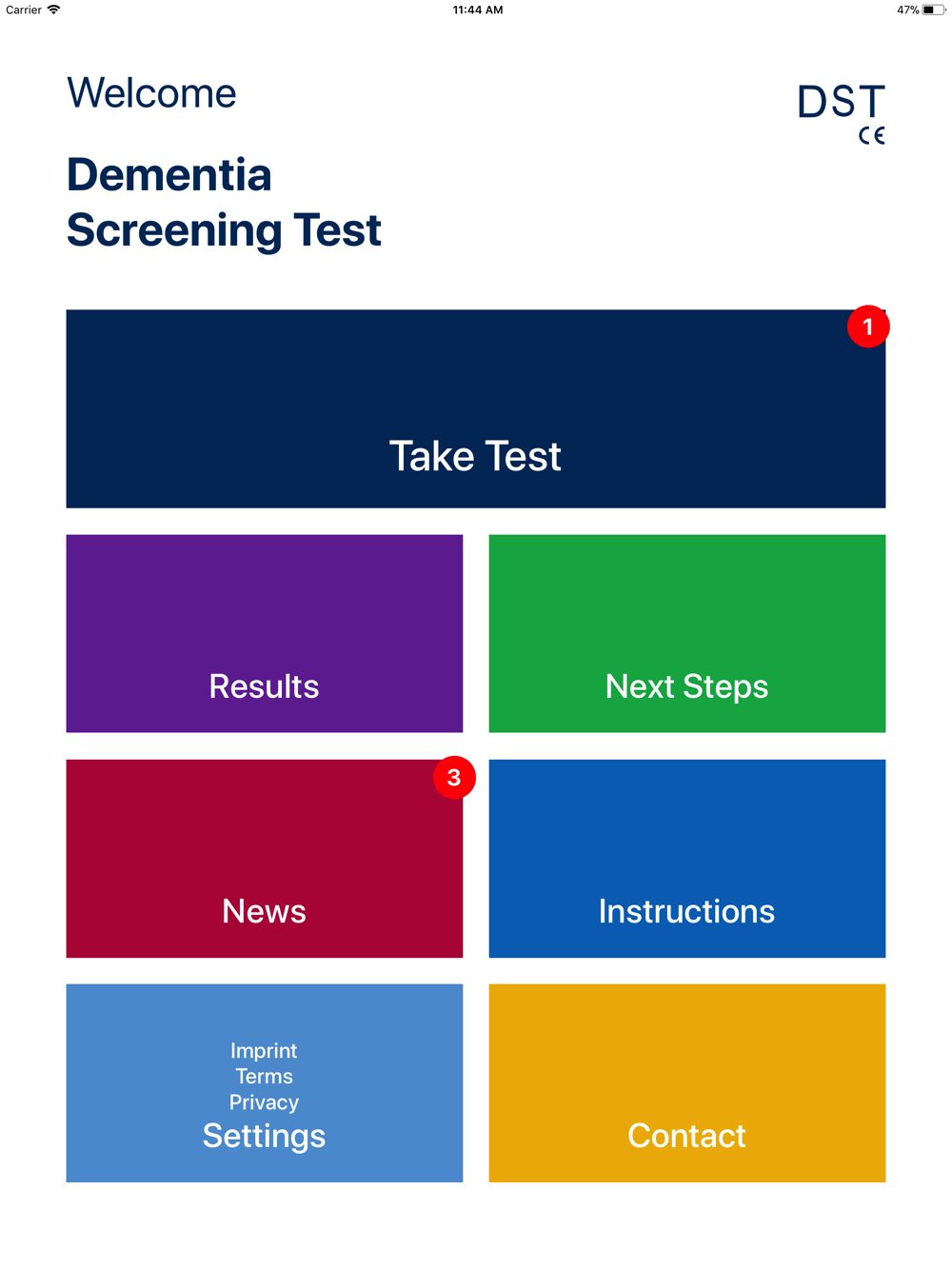Tap the red badge numbered 3 on News
The height and width of the screenshot is (1270, 952).
click(454, 777)
